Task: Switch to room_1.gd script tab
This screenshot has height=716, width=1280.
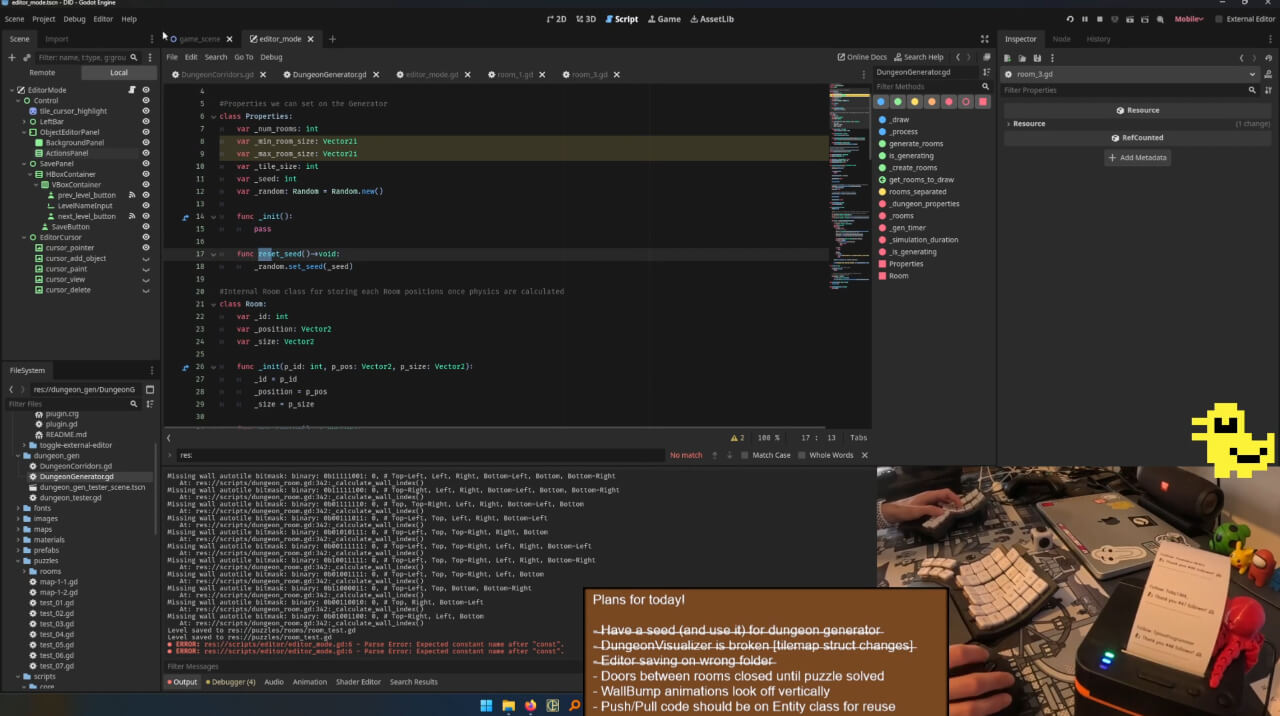Action: (x=516, y=75)
